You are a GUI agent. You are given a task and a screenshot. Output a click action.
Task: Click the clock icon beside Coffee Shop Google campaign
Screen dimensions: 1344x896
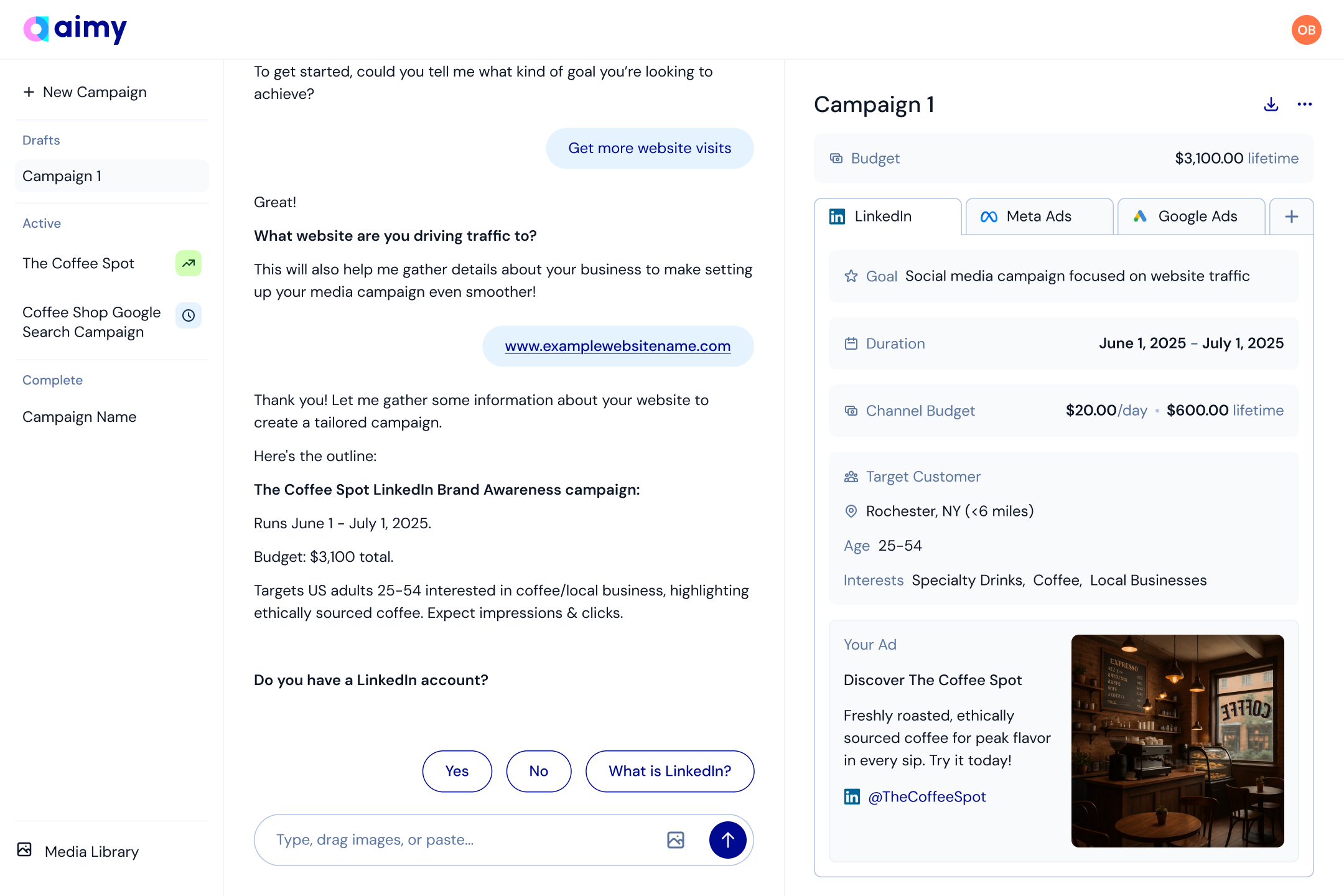click(x=189, y=315)
